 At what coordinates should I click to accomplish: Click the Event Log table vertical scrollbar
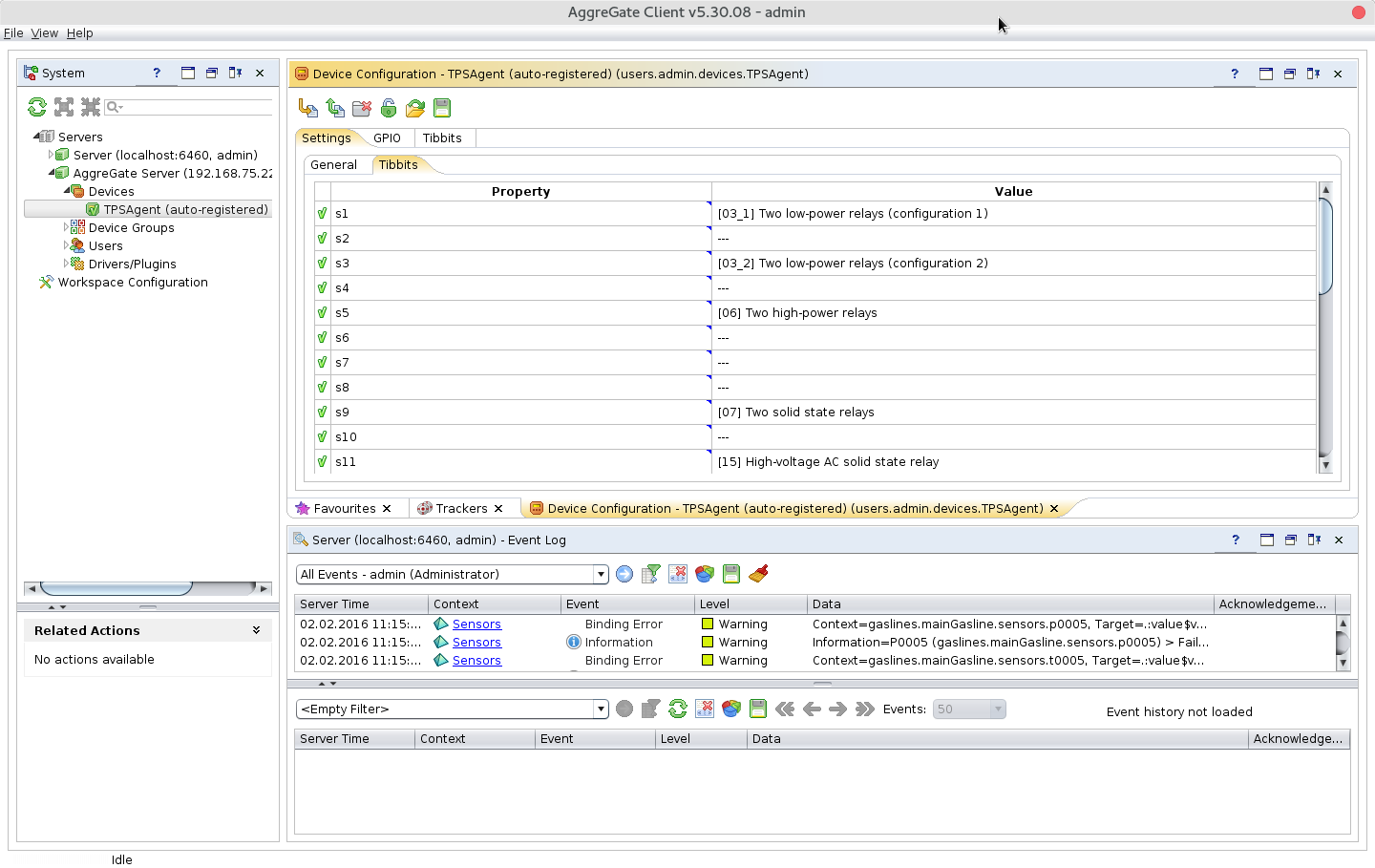(x=1343, y=643)
